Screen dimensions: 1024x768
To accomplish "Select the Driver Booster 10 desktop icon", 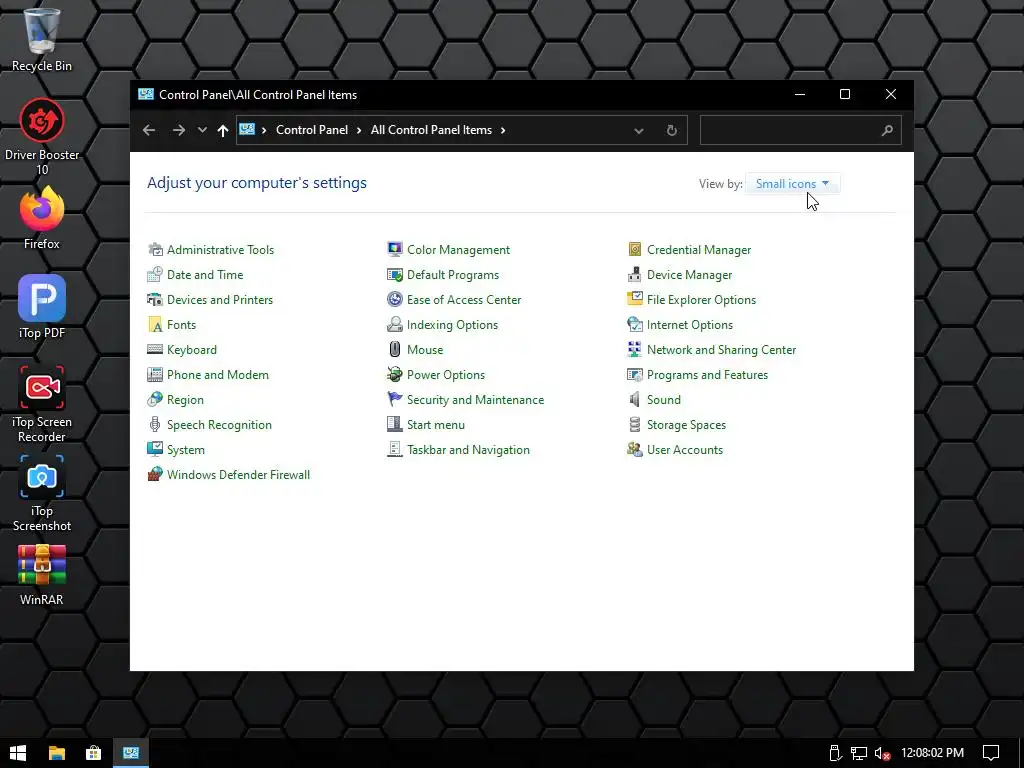I will click(42, 136).
